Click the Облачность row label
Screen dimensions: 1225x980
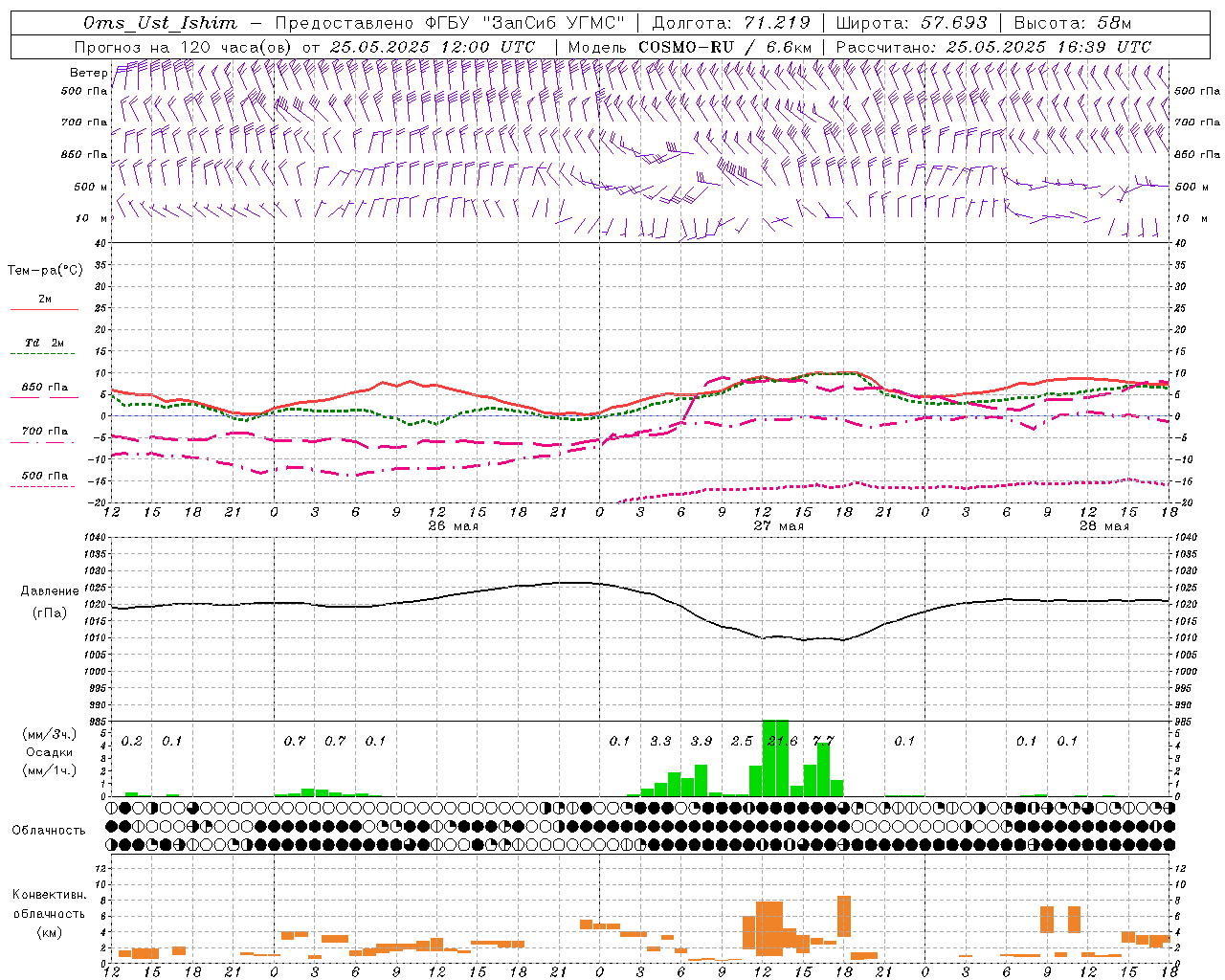(49, 830)
